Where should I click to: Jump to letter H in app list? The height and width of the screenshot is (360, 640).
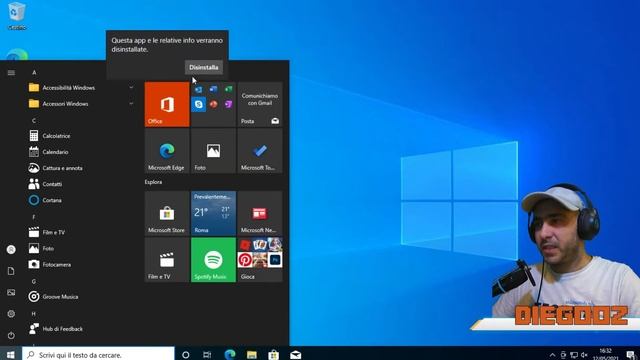[34, 313]
